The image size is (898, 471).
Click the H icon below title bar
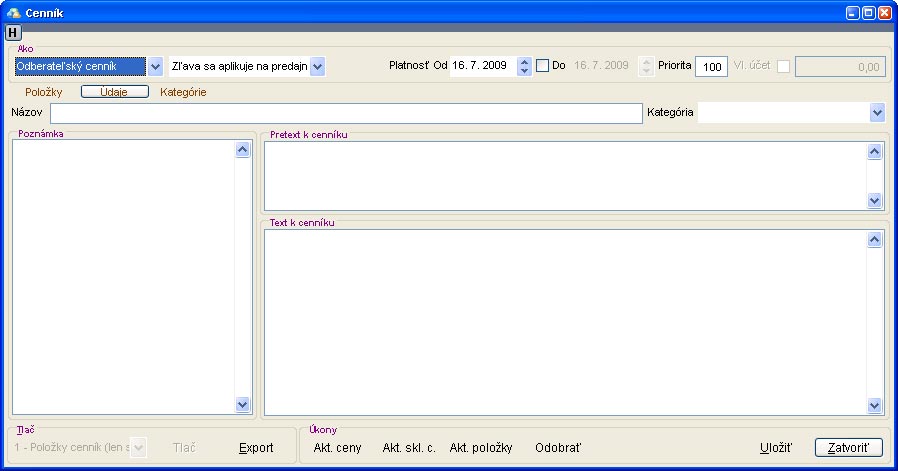pyautogui.click(x=13, y=32)
